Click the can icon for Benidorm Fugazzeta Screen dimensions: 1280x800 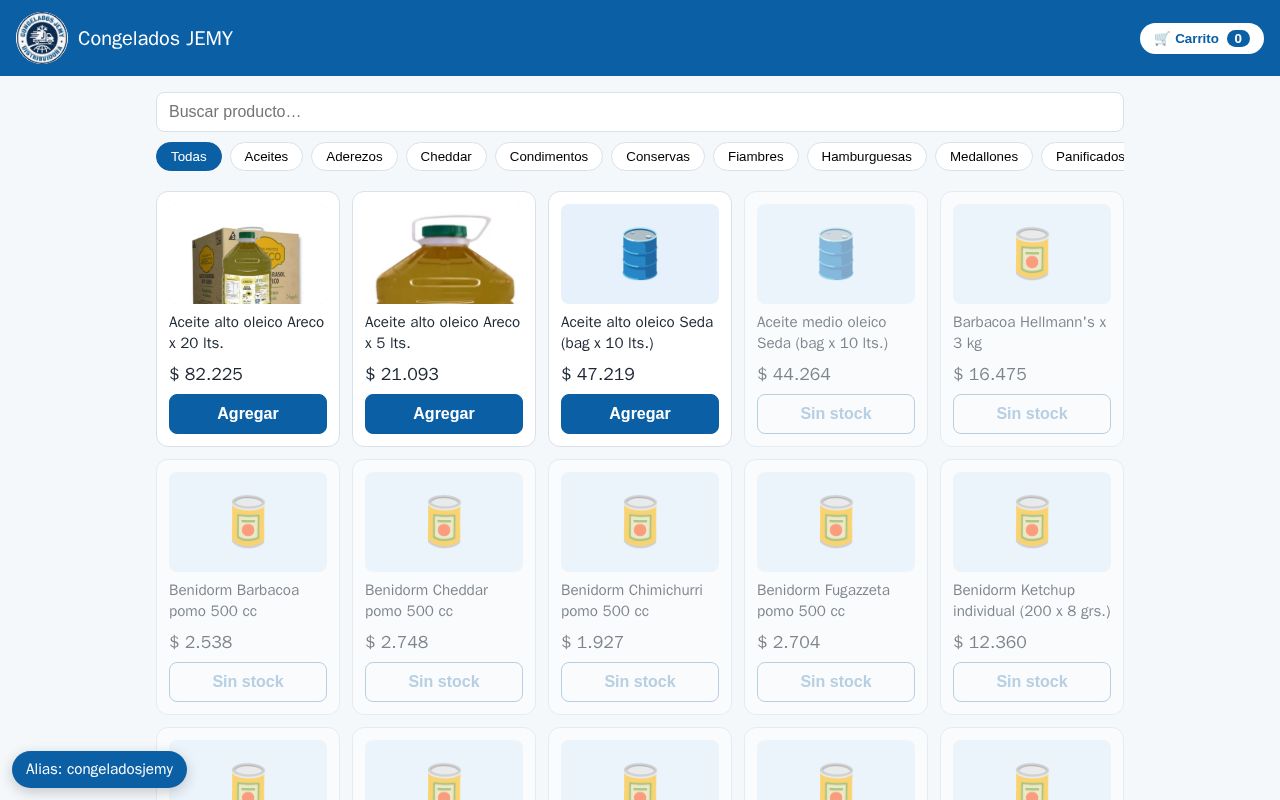836,522
